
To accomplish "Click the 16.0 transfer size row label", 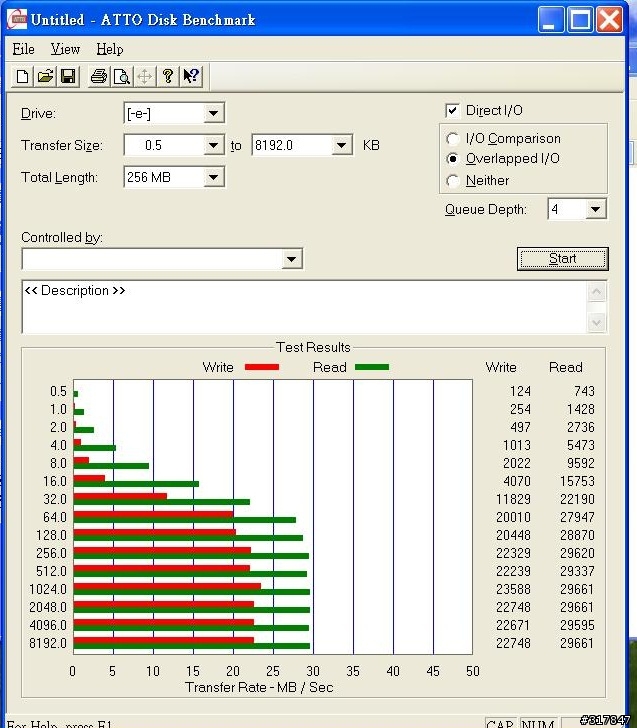I will click(55, 481).
